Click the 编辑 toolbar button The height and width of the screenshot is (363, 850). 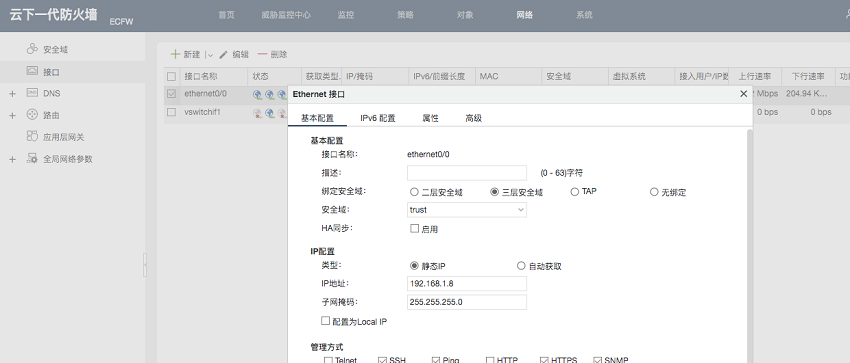pyautogui.click(x=234, y=54)
